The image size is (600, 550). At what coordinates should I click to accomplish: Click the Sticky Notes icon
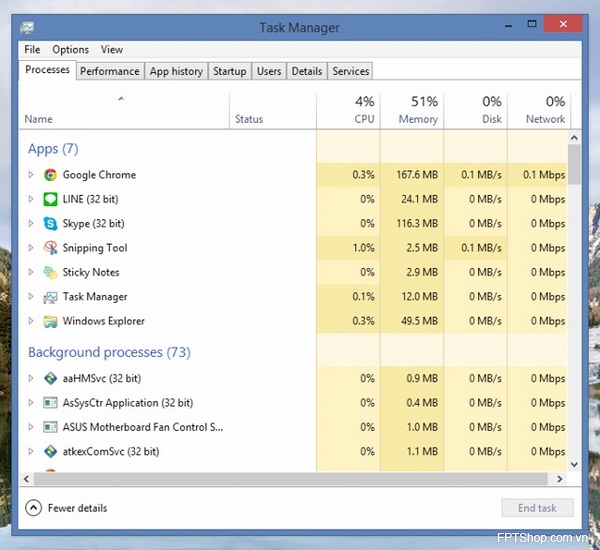tap(50, 272)
